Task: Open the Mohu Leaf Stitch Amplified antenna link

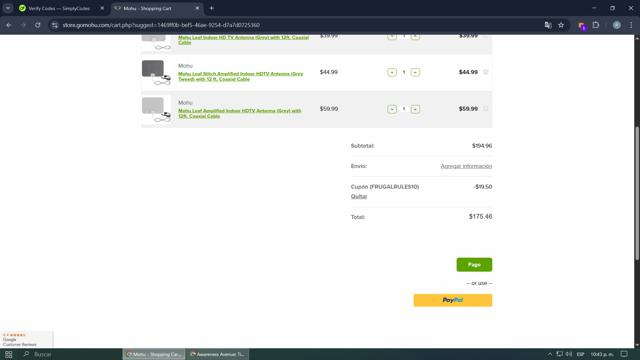Action: click(x=240, y=76)
